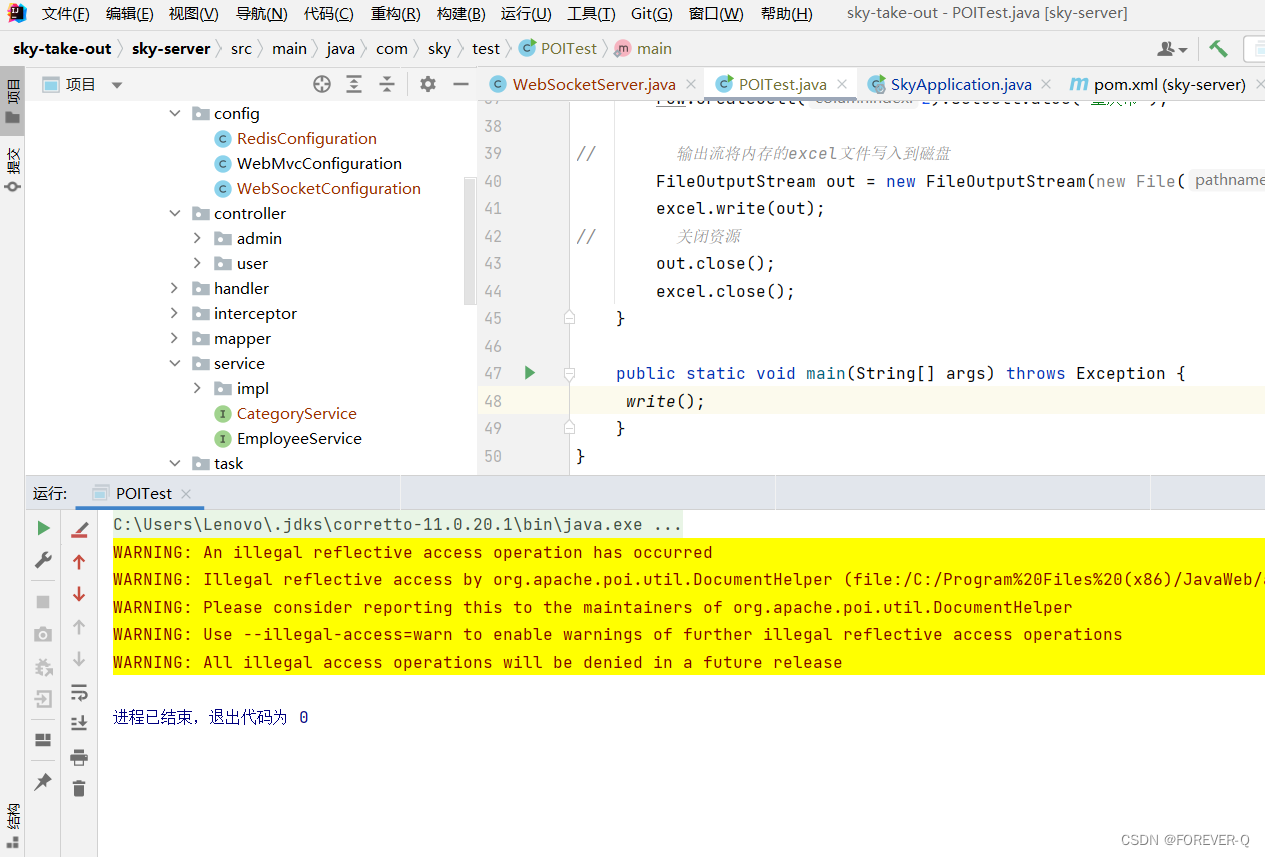Collapse all nodes in project tree

[x=387, y=85]
